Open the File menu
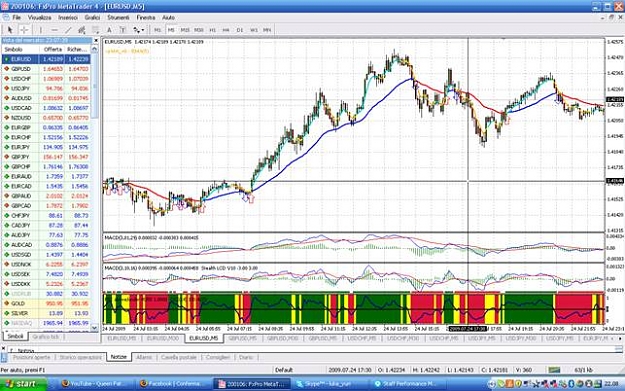 16,18
